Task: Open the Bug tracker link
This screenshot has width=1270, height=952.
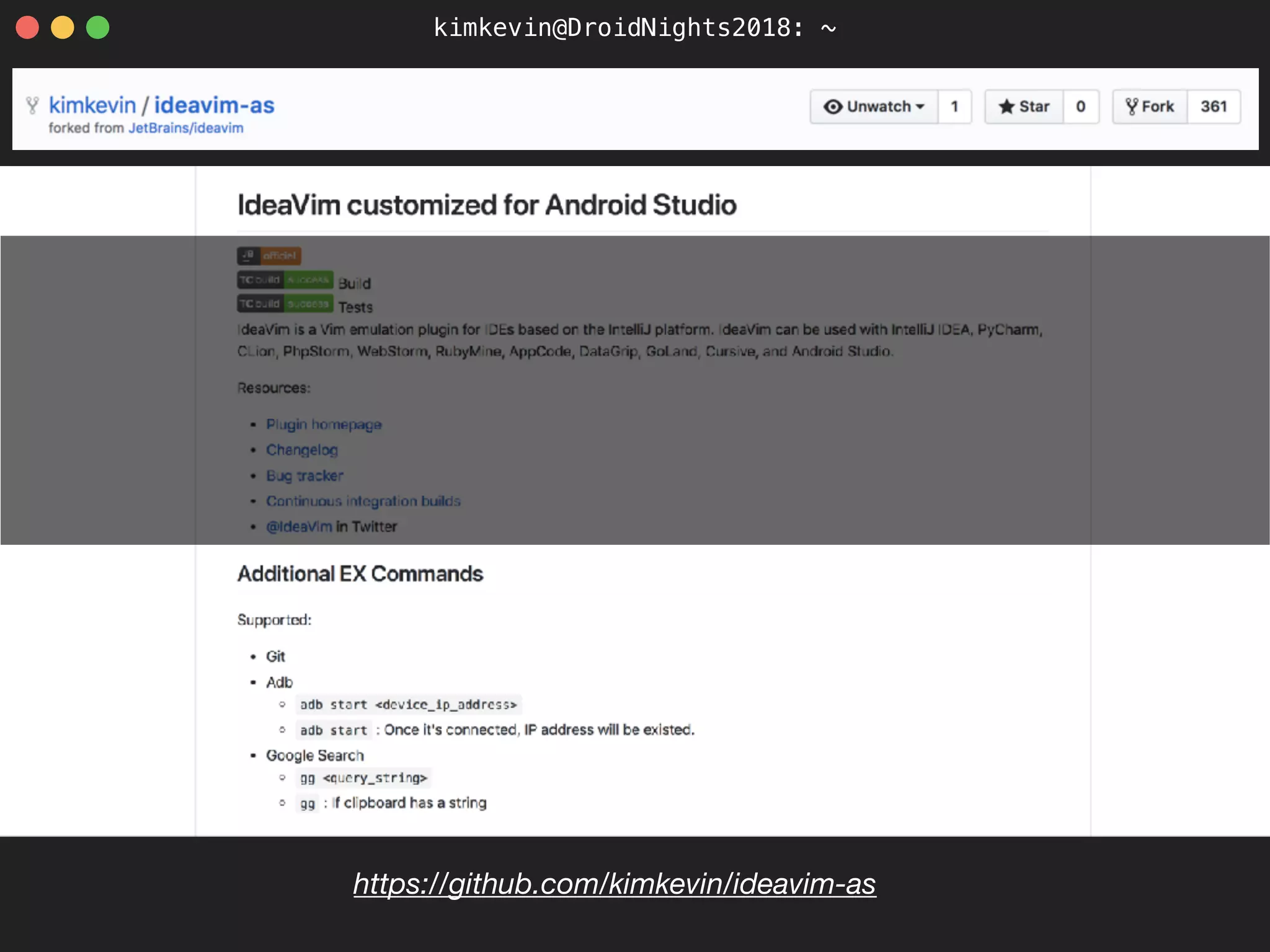Action: (304, 475)
